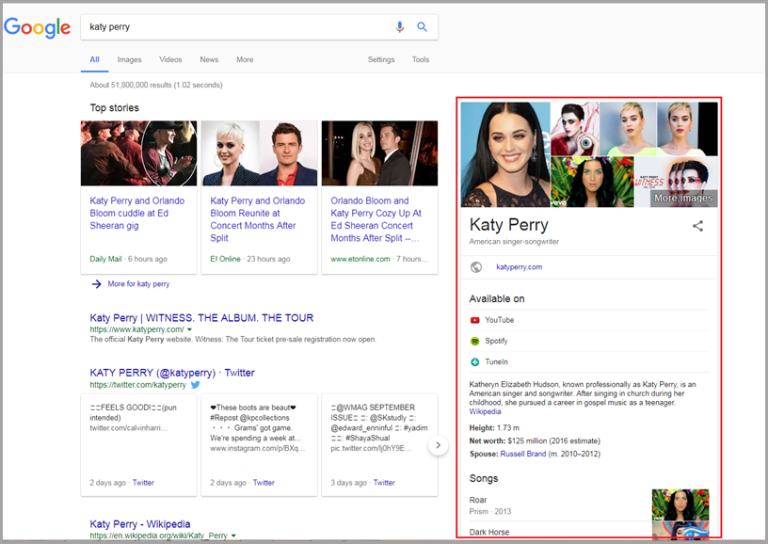This screenshot has height=544, width=768.
Task: Click the Google logo
Action: 37,27
